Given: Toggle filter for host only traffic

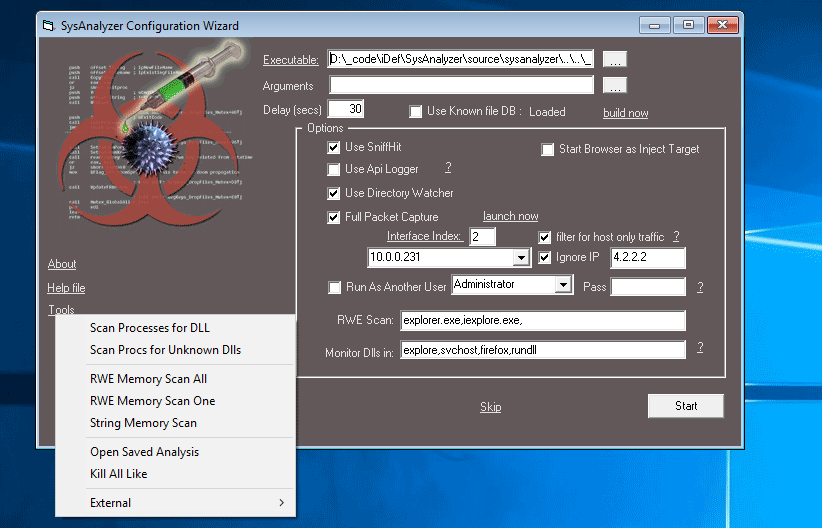Looking at the screenshot, I should (545, 238).
